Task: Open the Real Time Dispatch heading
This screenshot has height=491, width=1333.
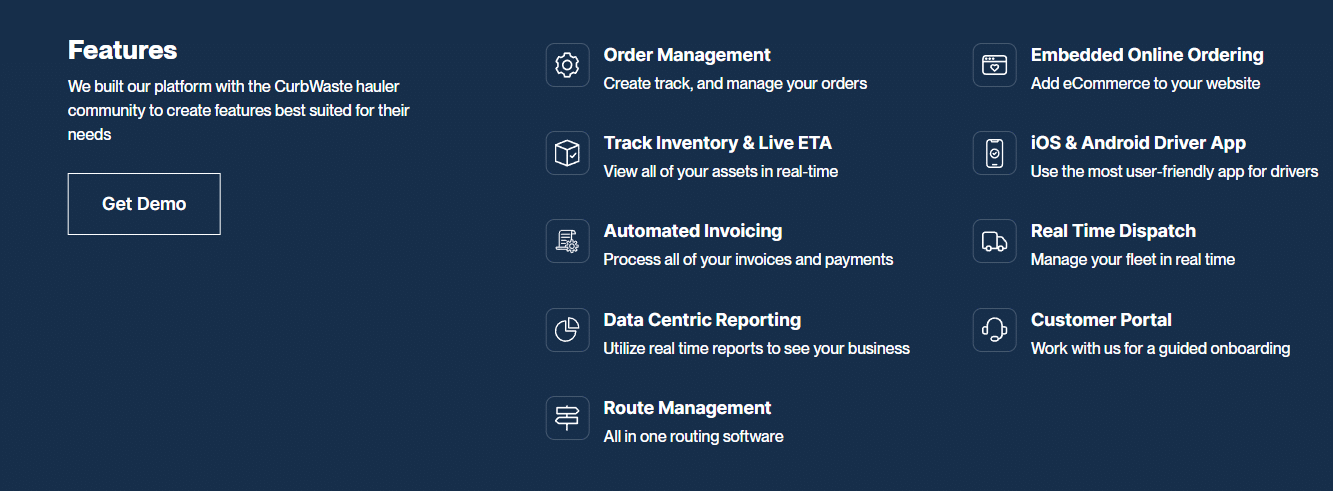Action: pos(1113,231)
